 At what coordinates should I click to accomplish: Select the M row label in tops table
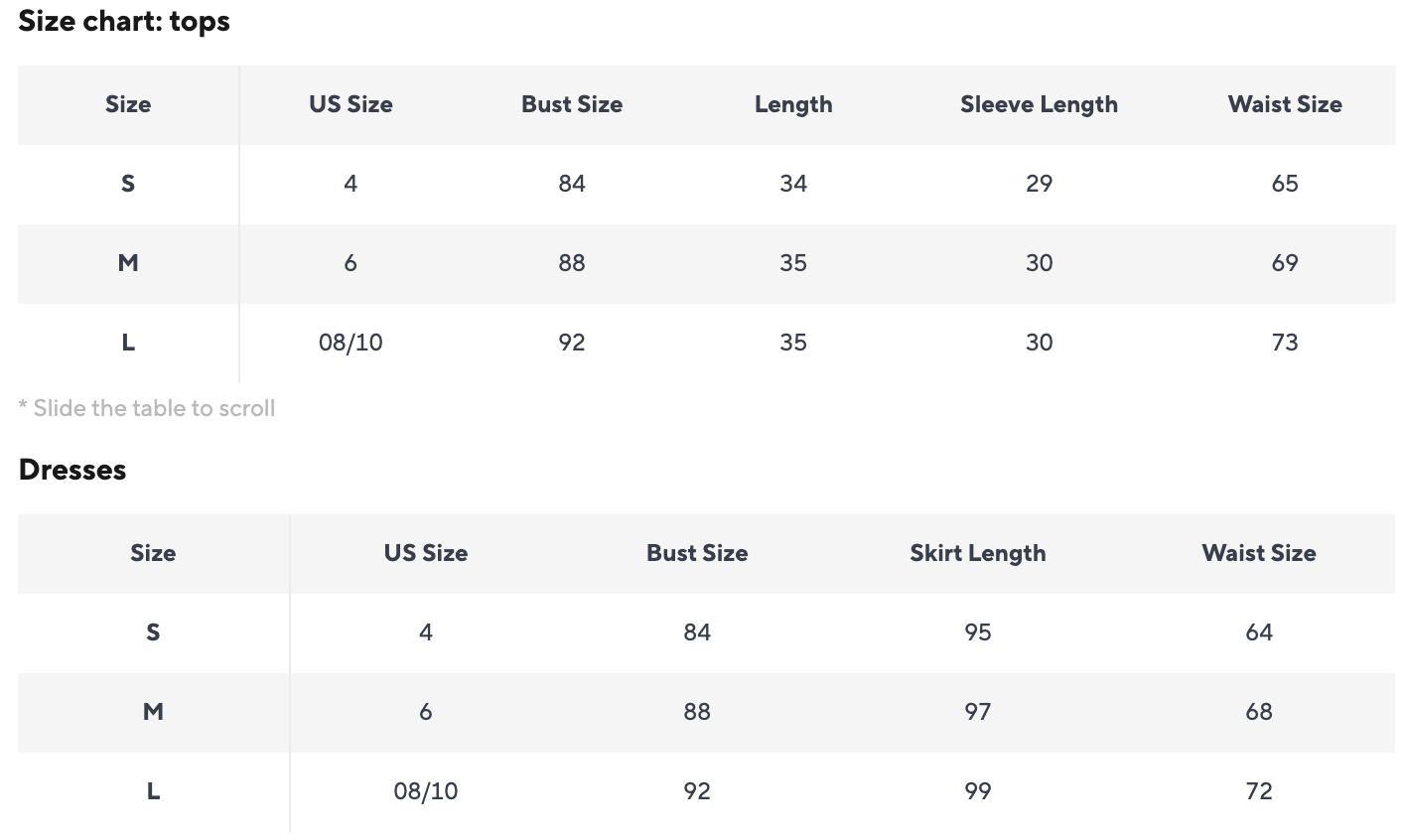(128, 263)
